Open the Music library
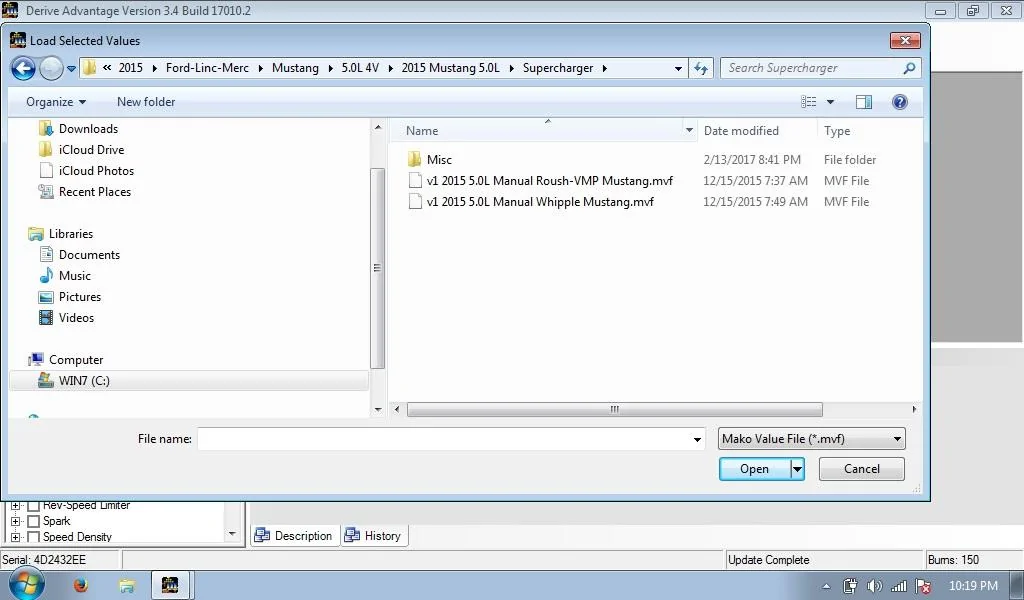Screen dimensions: 1024x600 (x=74, y=276)
